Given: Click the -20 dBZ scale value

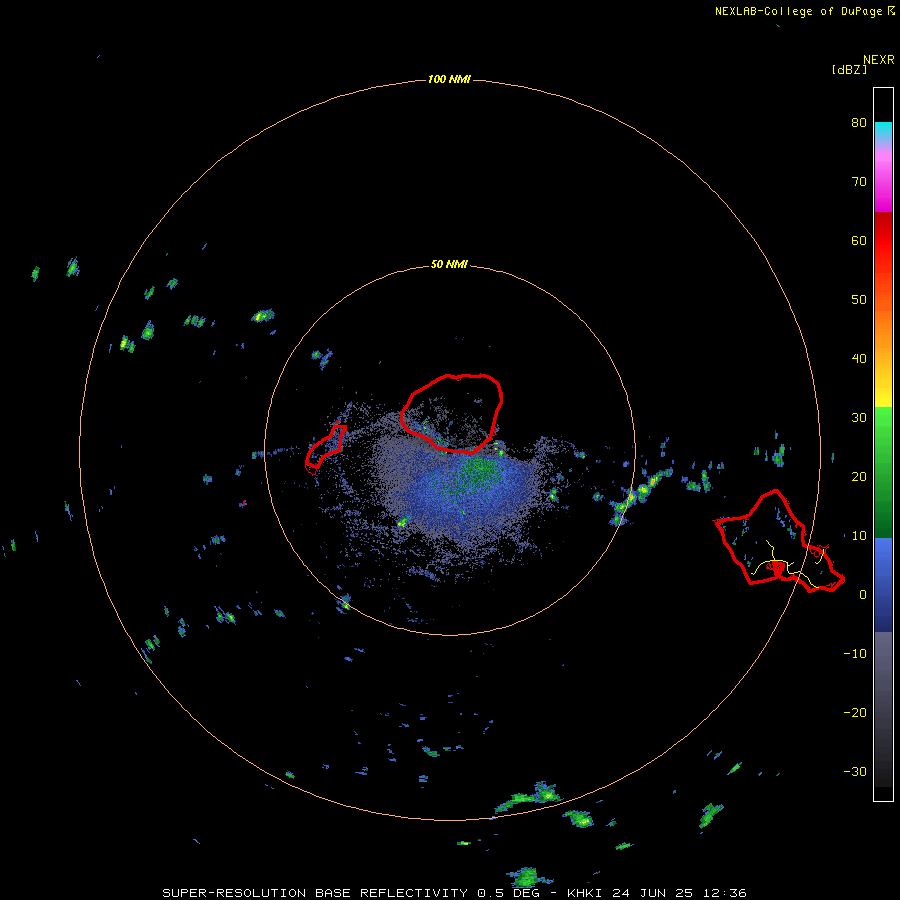Looking at the screenshot, I should [855, 713].
